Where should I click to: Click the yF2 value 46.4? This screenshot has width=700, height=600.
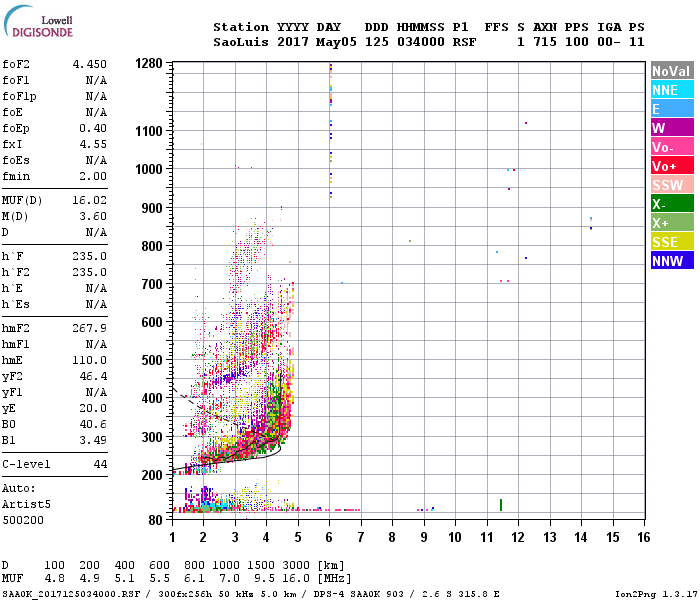pyautogui.click(x=93, y=376)
